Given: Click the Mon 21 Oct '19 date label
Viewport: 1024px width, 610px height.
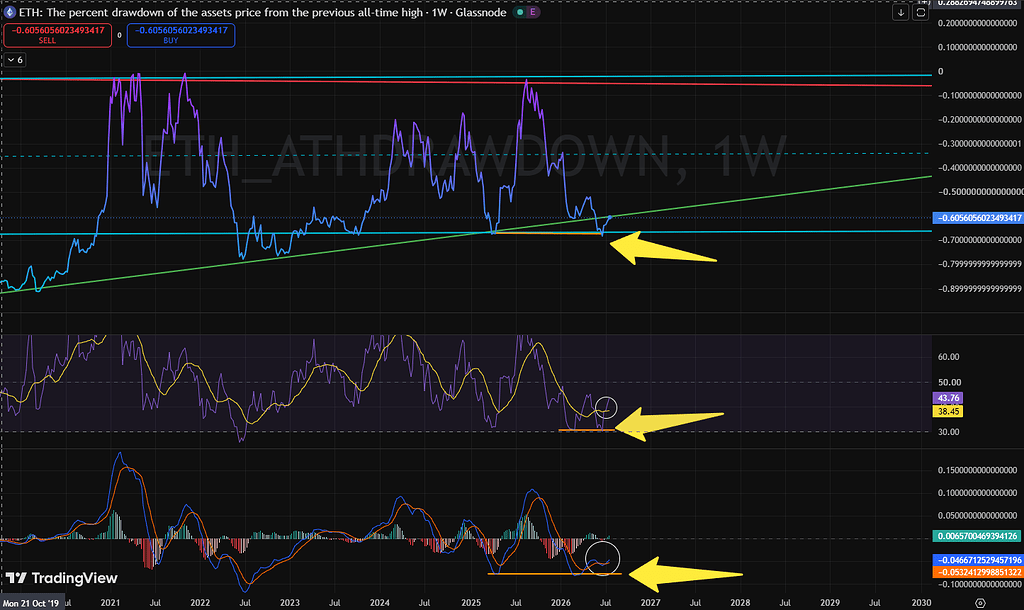Looking at the screenshot, I should coord(31,603).
